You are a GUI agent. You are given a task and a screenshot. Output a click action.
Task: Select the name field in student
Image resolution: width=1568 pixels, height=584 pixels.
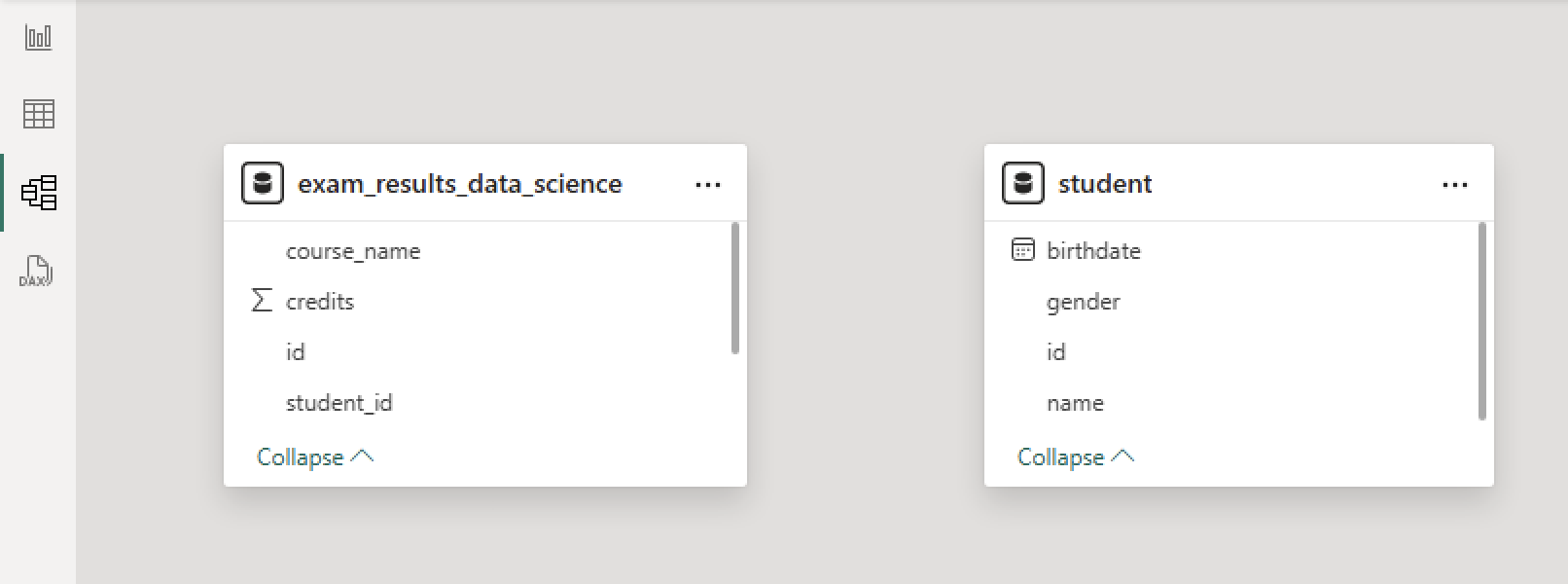coord(1075,402)
